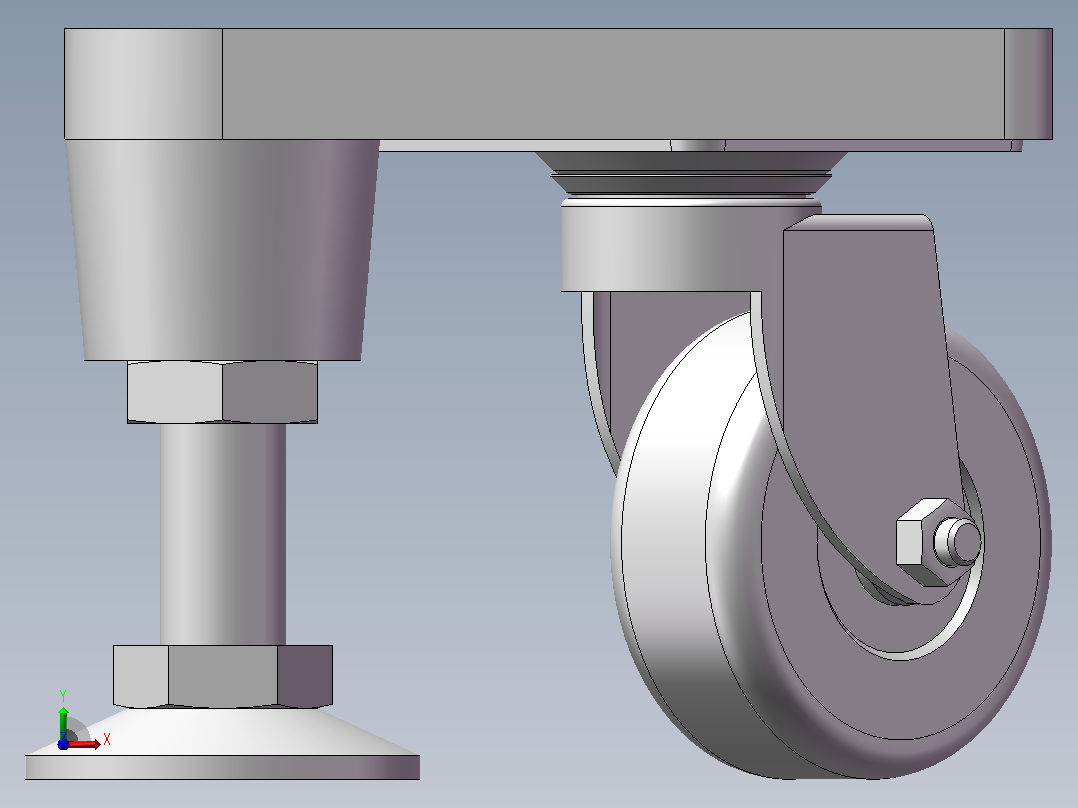The width and height of the screenshot is (1078, 808).
Task: Select the lower hex nut above the foot pad
Action: click(223, 677)
